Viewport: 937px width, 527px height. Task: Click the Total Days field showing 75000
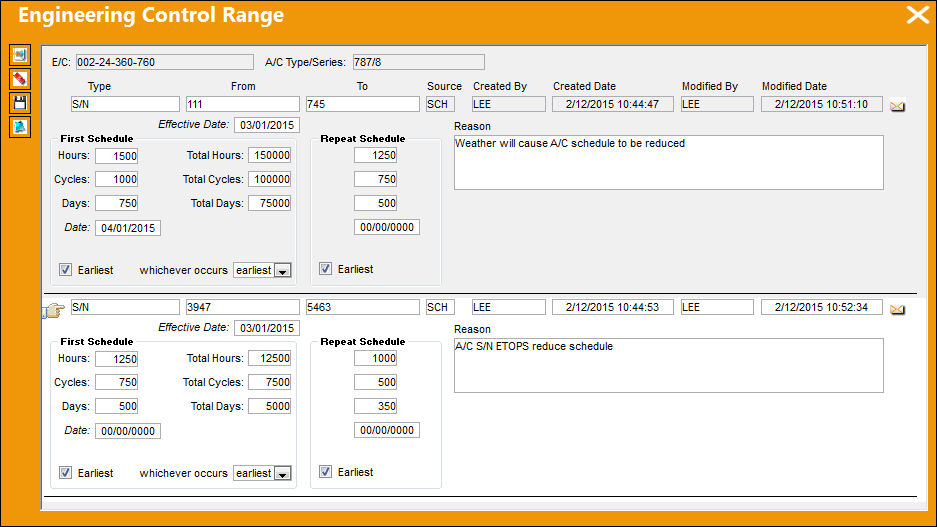(x=270, y=203)
